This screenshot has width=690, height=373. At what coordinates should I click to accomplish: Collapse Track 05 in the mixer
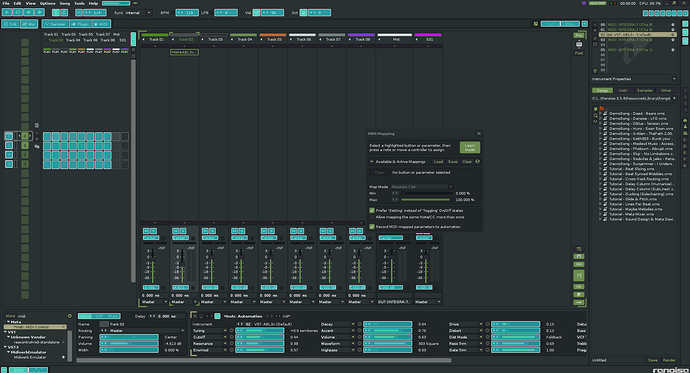tap(262, 40)
